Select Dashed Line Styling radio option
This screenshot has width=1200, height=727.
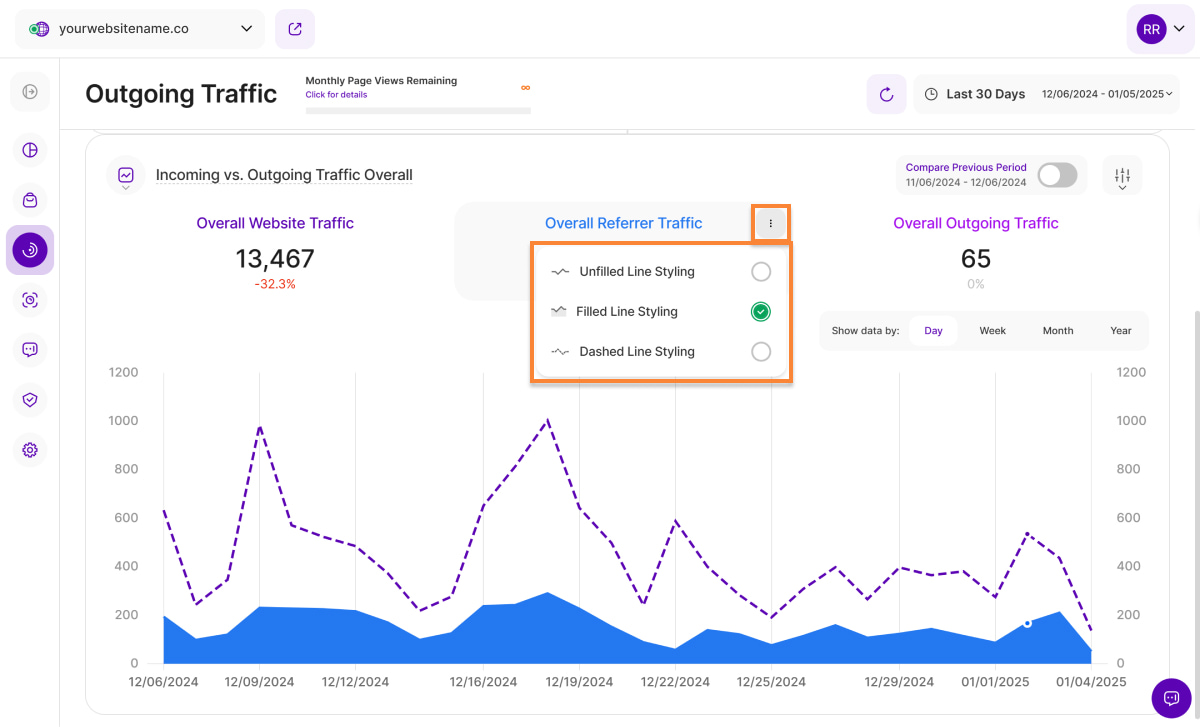[761, 352]
